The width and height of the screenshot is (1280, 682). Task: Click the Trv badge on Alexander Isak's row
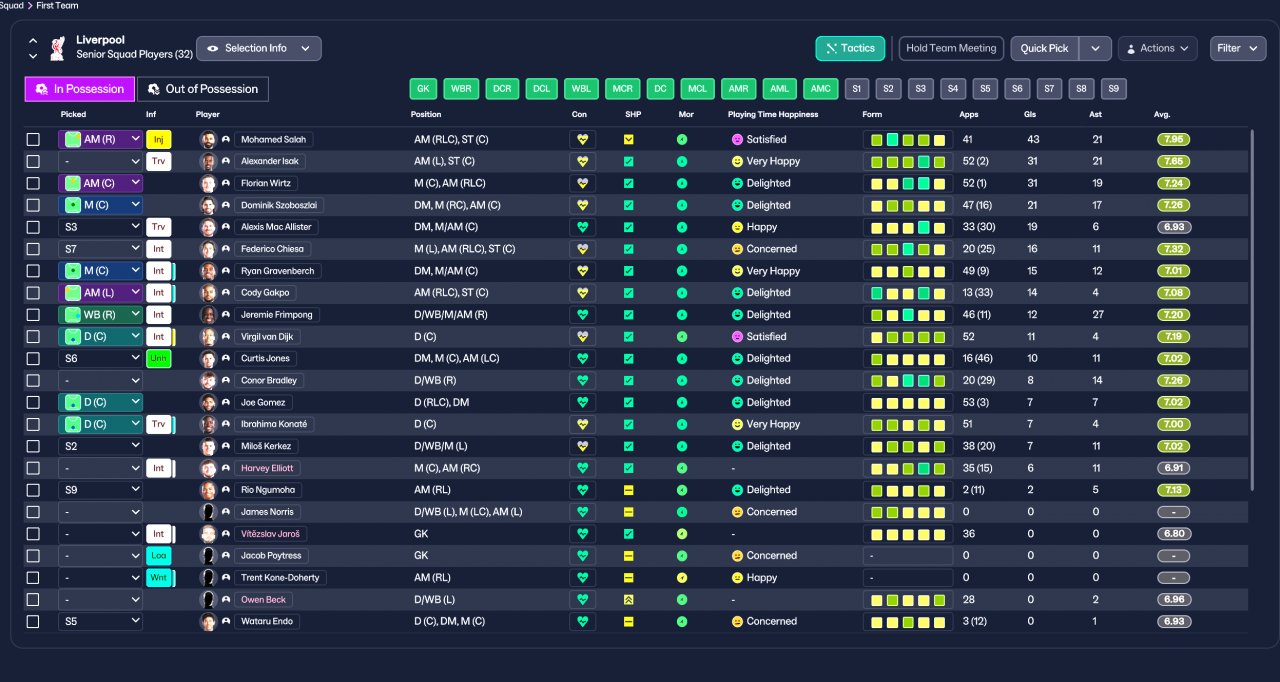pyautogui.click(x=158, y=161)
